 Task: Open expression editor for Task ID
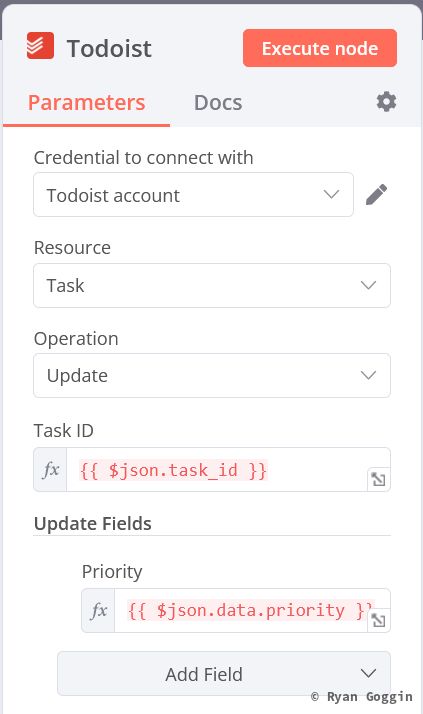click(378, 479)
